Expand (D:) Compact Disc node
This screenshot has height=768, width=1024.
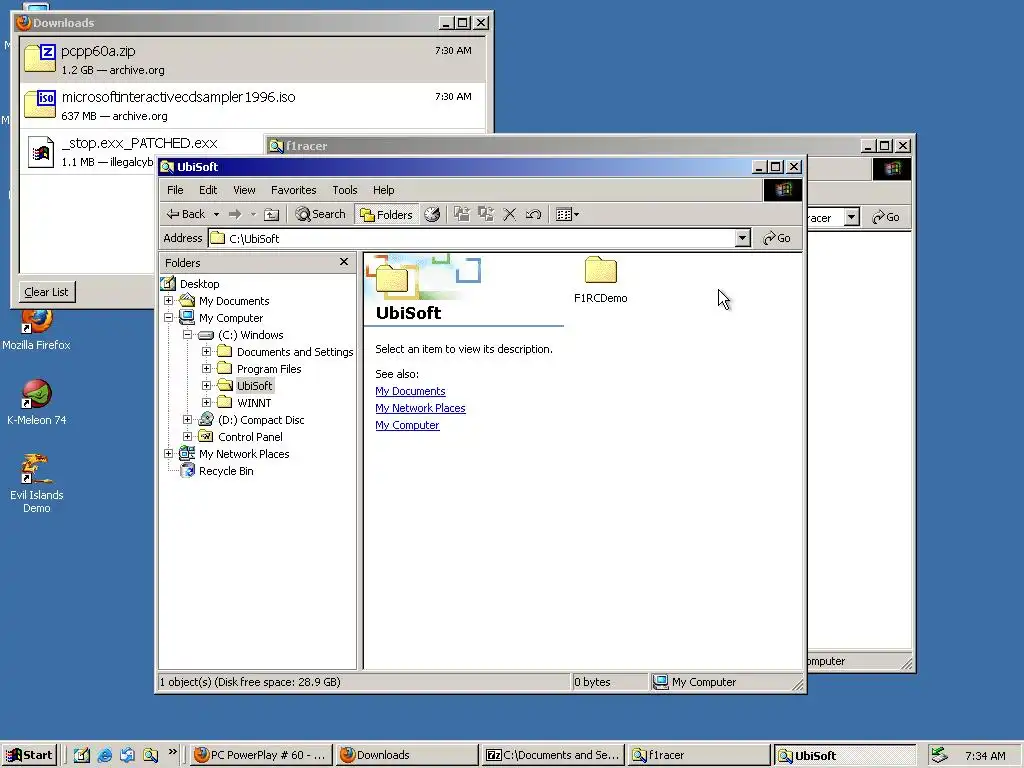coord(187,420)
